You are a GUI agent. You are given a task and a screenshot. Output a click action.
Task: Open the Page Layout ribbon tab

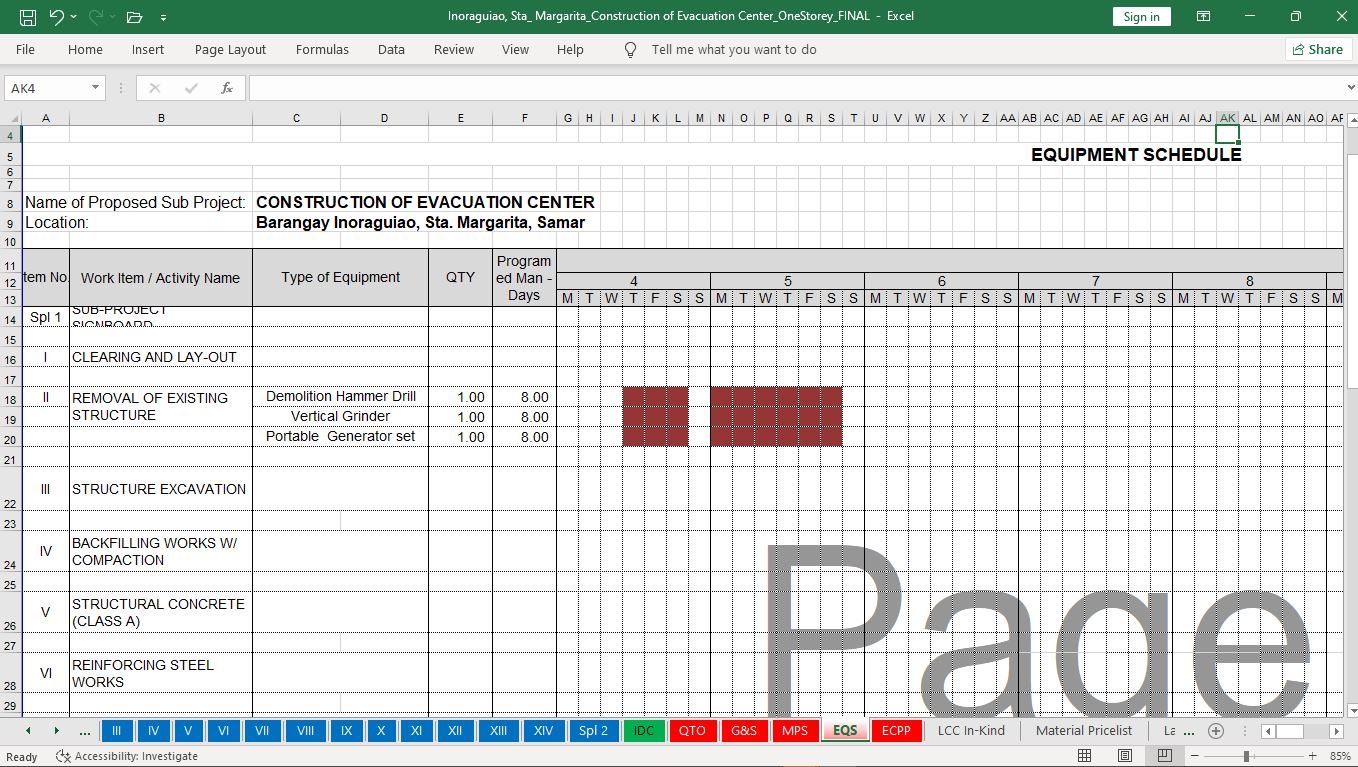230,50
